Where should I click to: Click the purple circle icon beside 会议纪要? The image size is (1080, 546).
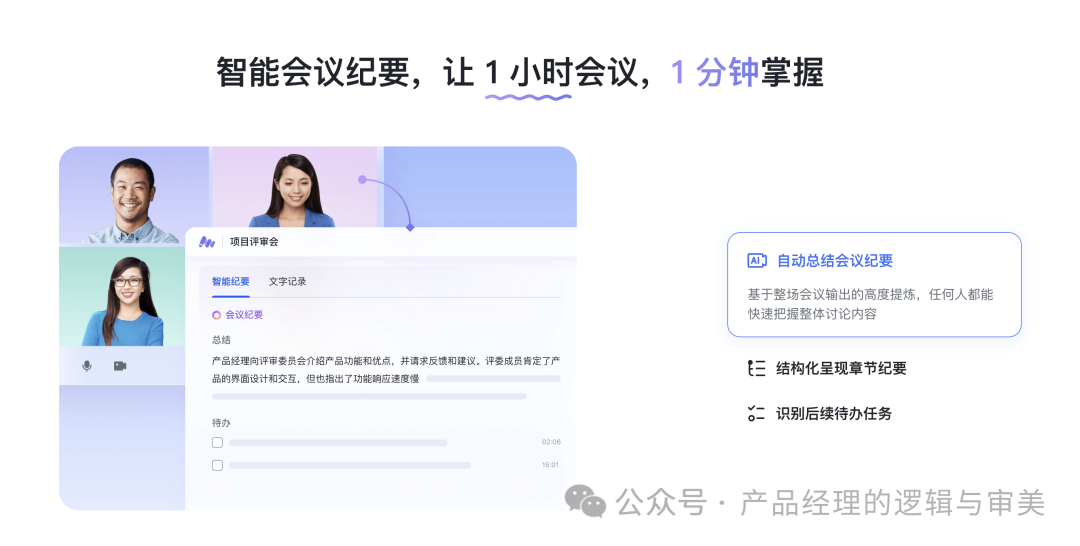coord(216,315)
